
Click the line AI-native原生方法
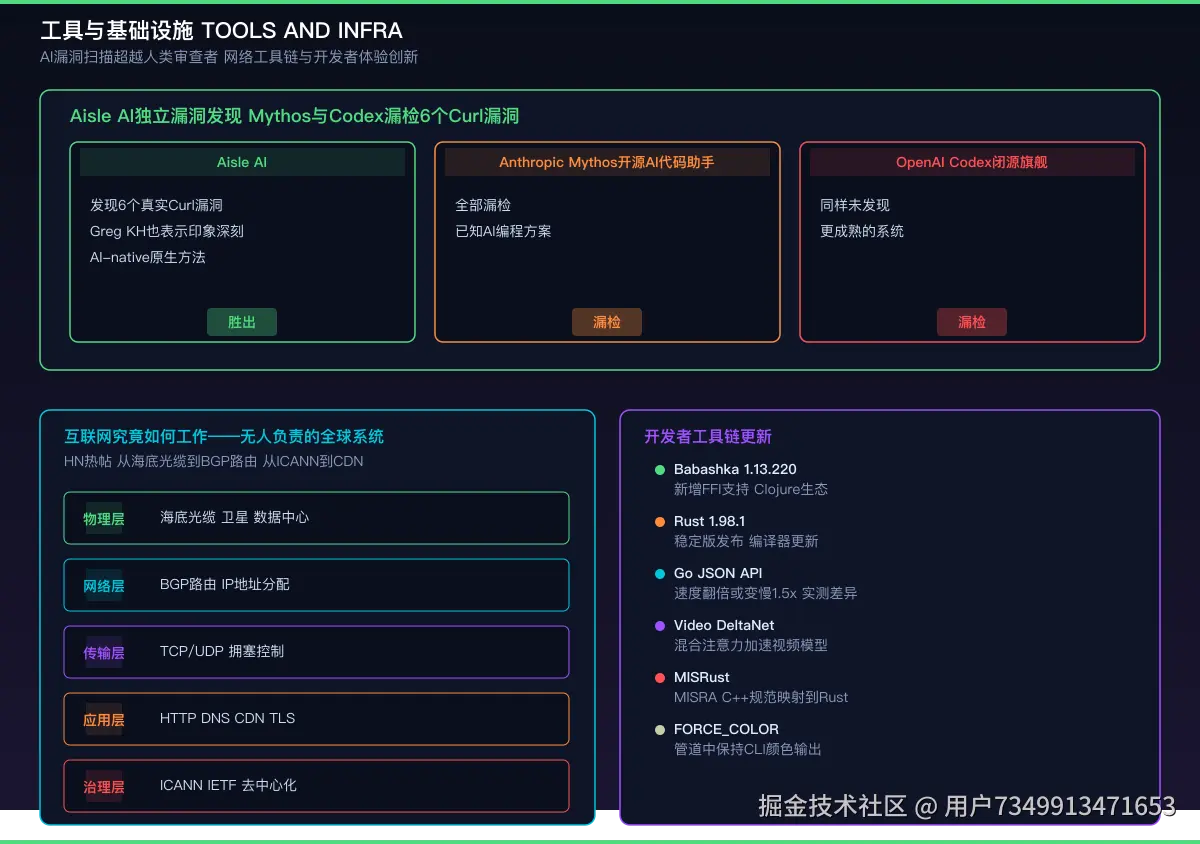pos(148,257)
